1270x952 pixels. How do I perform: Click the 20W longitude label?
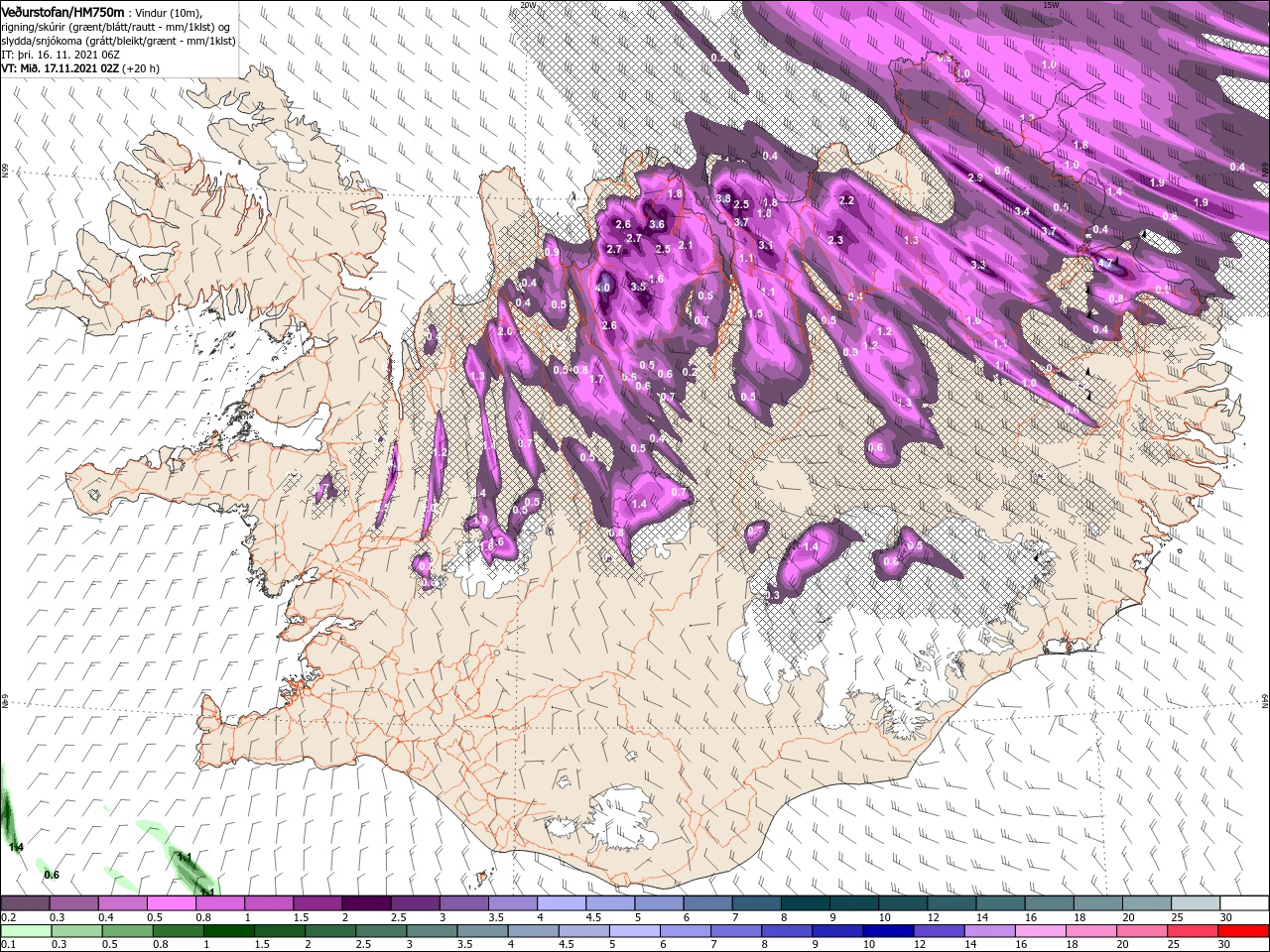(527, 5)
